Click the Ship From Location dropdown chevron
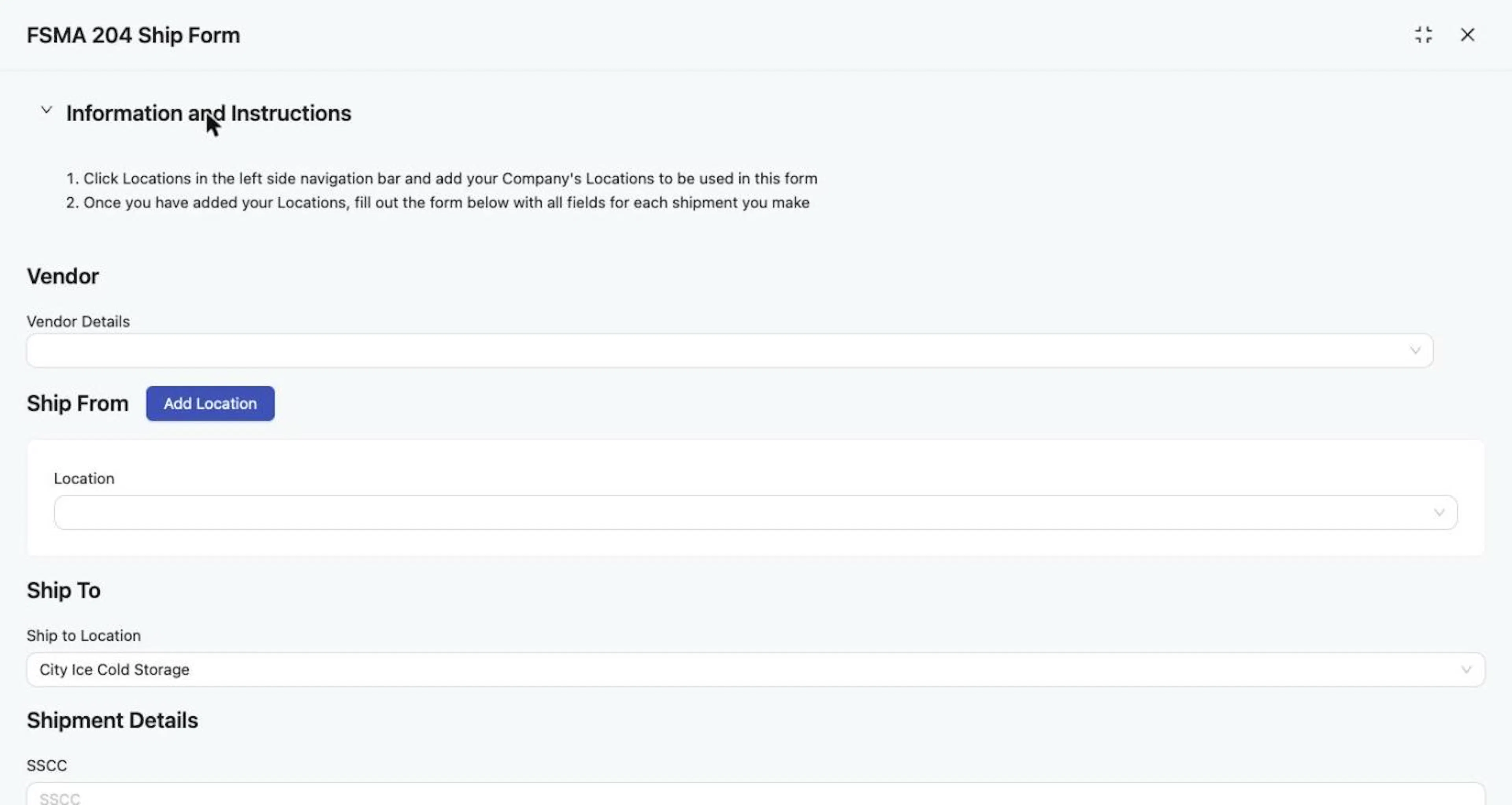This screenshot has width=1512, height=805. coord(1439,513)
